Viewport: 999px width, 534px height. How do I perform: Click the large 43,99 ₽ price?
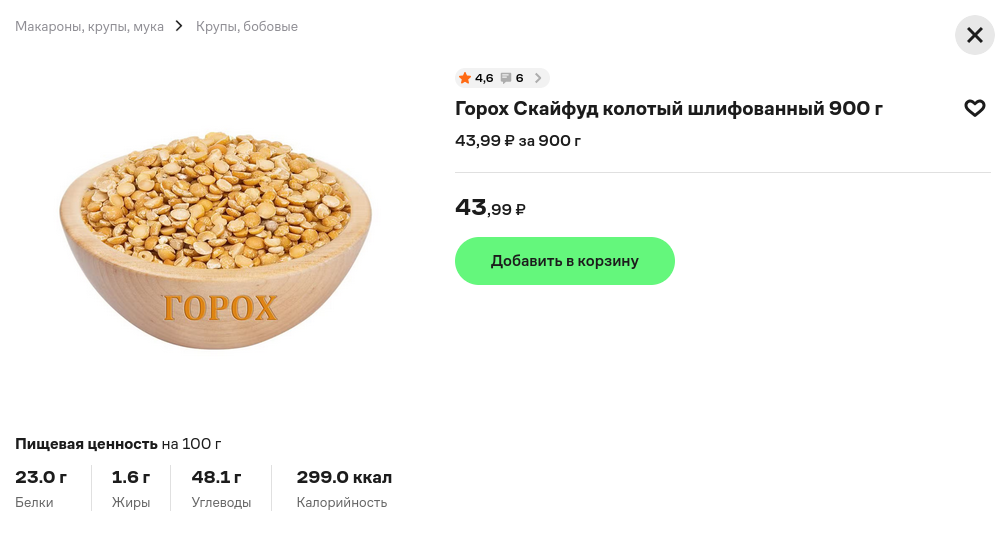click(490, 208)
